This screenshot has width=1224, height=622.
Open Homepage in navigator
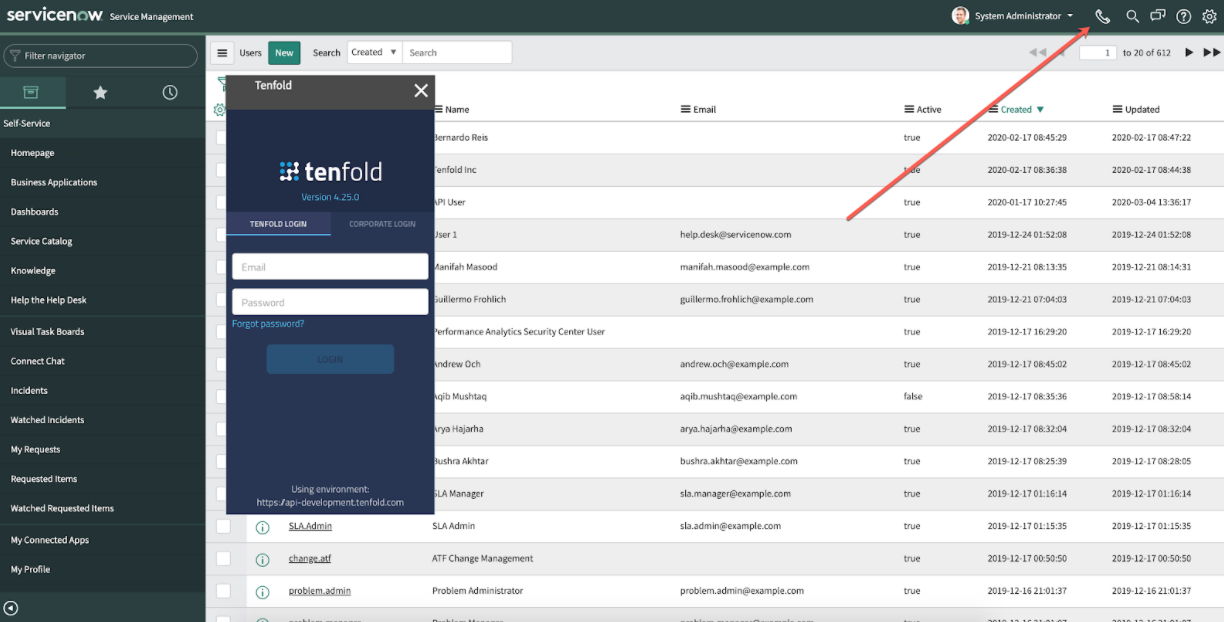click(33, 153)
